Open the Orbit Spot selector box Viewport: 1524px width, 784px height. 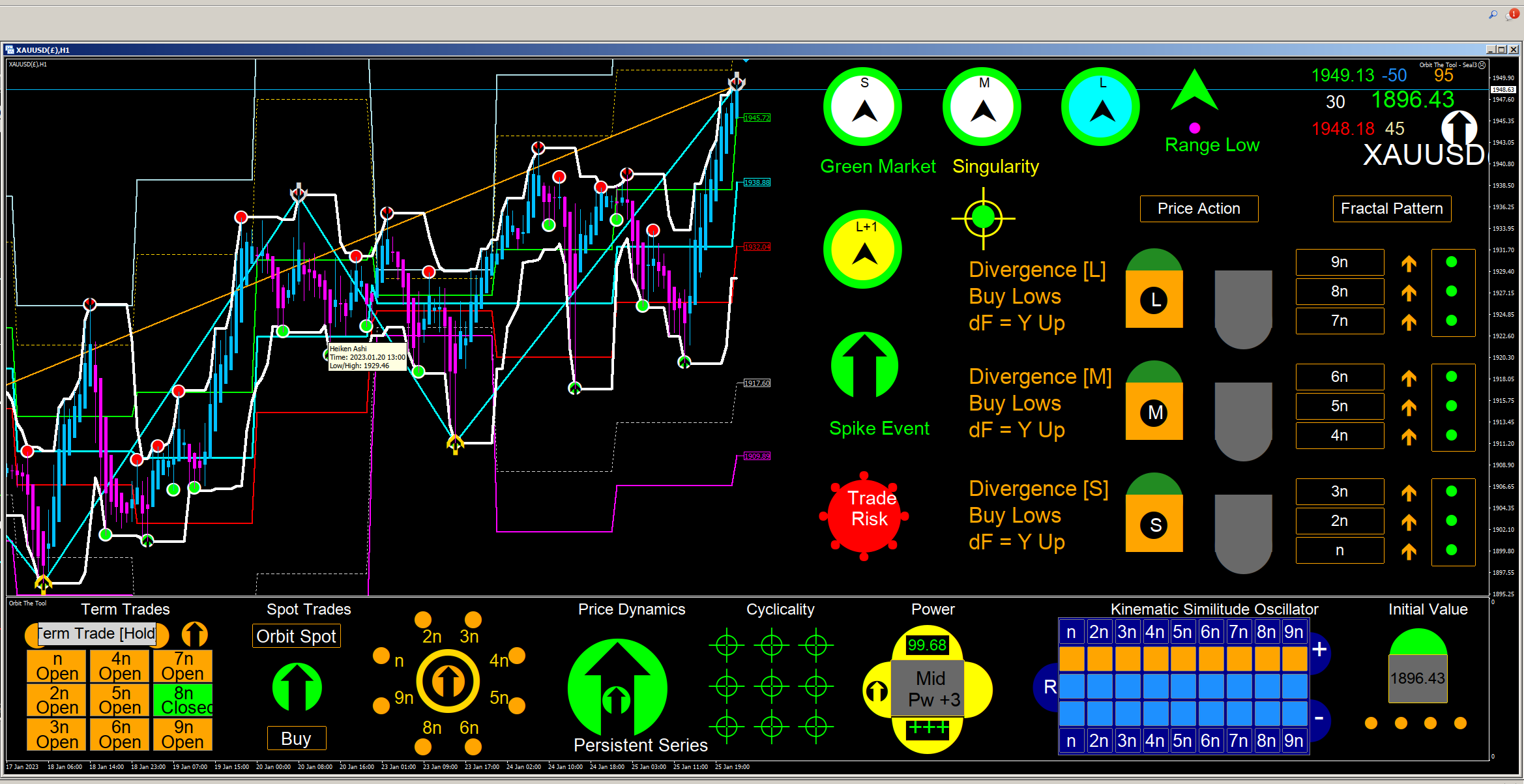(296, 636)
